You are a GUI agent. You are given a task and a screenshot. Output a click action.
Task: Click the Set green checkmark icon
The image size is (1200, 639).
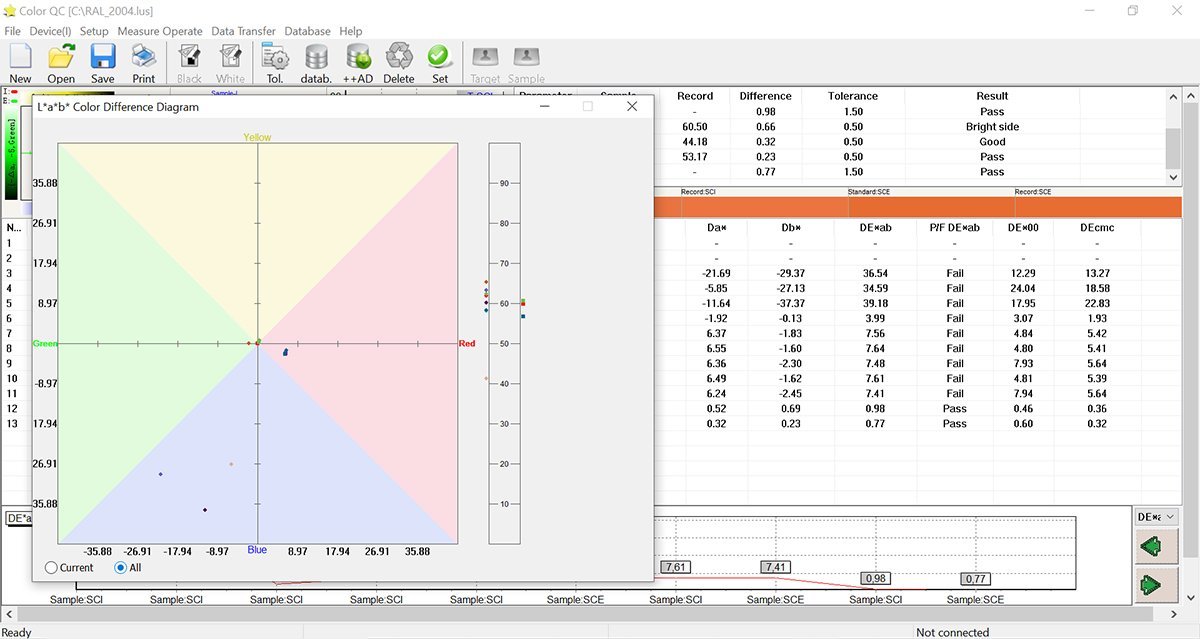coord(440,62)
